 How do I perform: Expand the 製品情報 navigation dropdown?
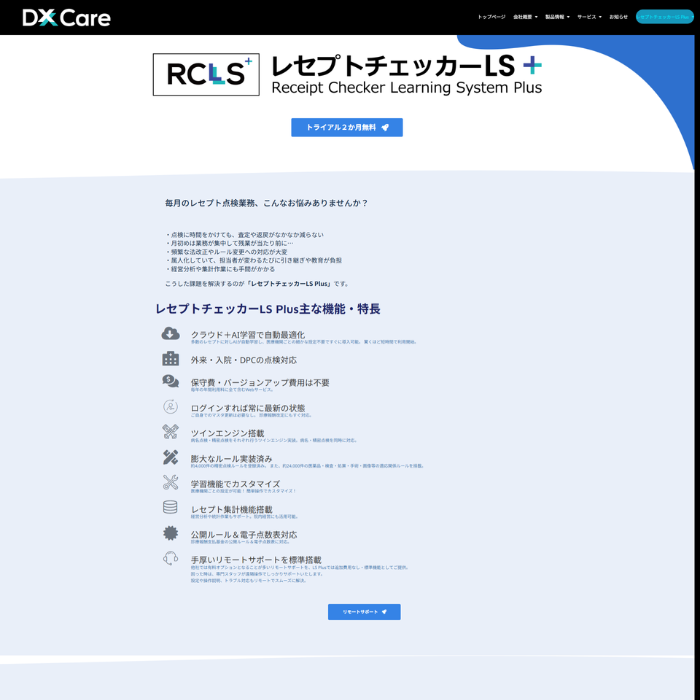(x=557, y=17)
